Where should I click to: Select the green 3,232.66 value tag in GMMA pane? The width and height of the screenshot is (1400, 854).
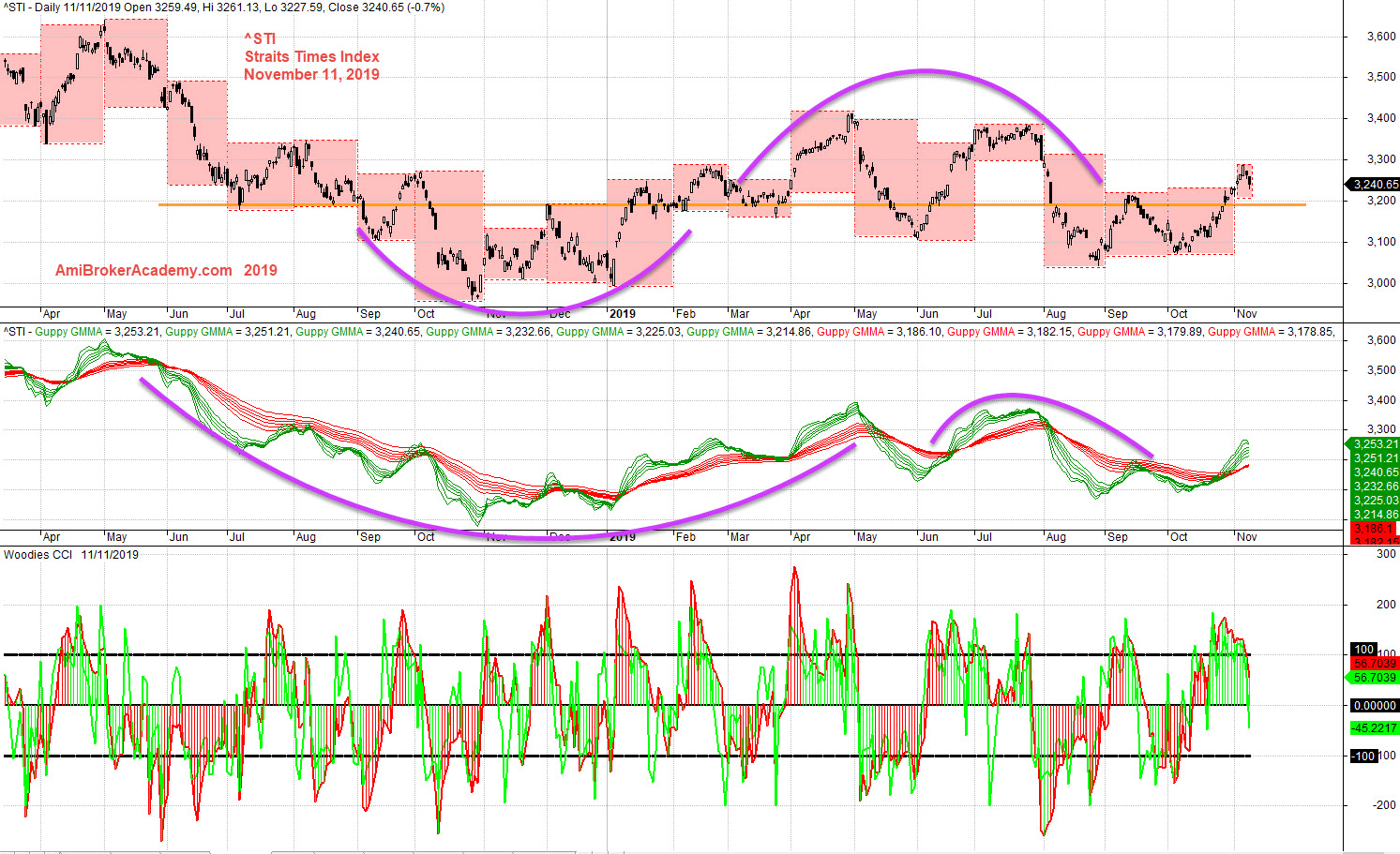pyautogui.click(x=1374, y=487)
